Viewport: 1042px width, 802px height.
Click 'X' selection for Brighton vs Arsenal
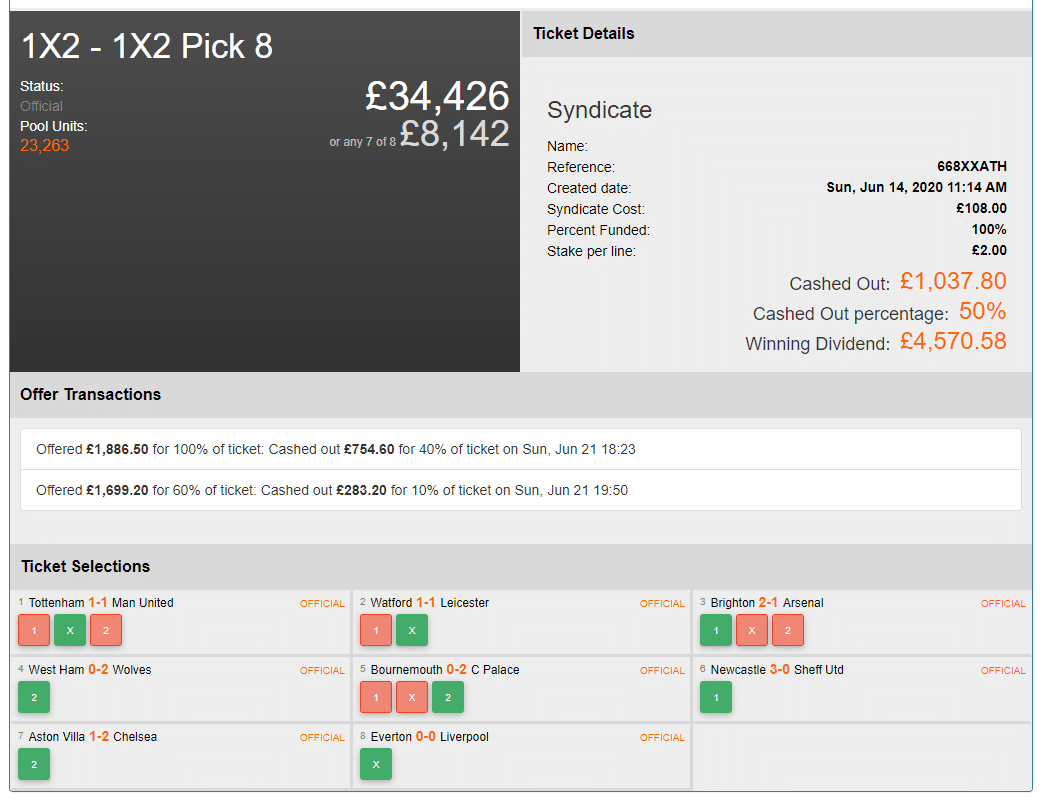coord(752,630)
